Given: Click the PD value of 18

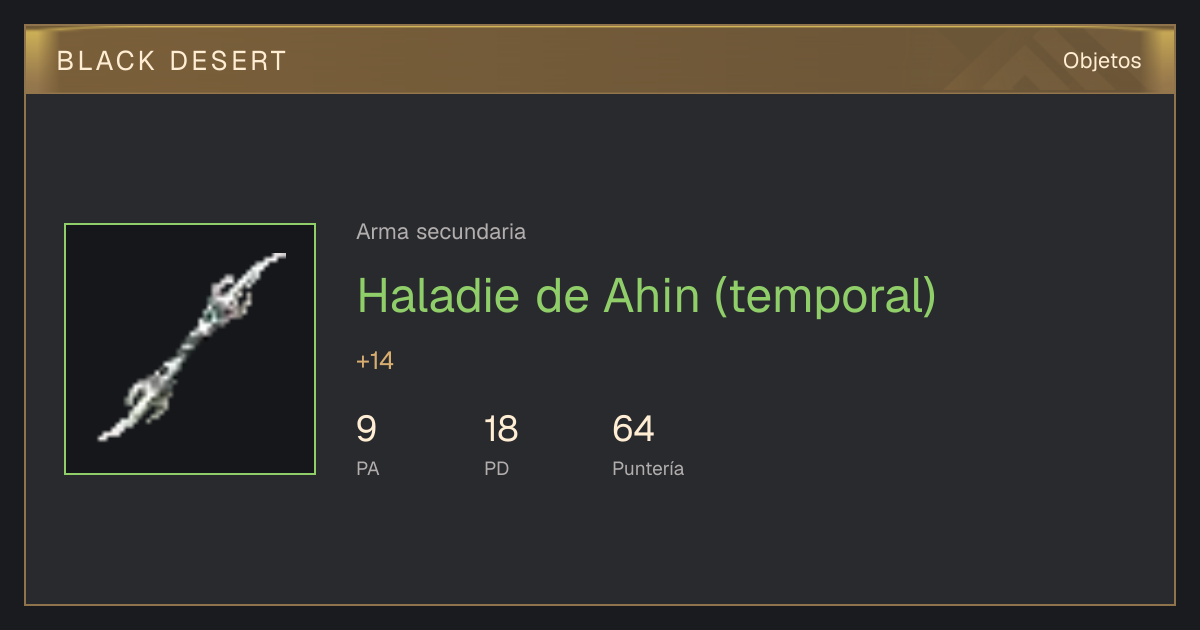Looking at the screenshot, I should click(x=501, y=429).
